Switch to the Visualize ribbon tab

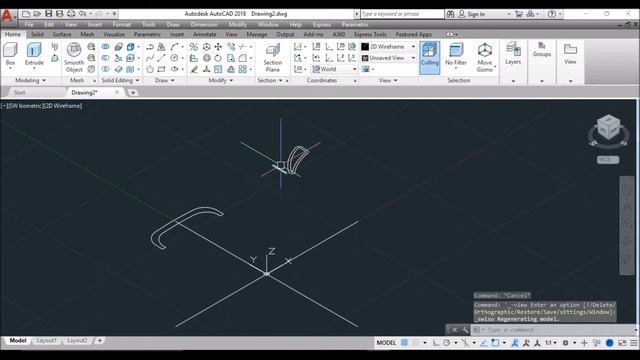click(x=114, y=35)
